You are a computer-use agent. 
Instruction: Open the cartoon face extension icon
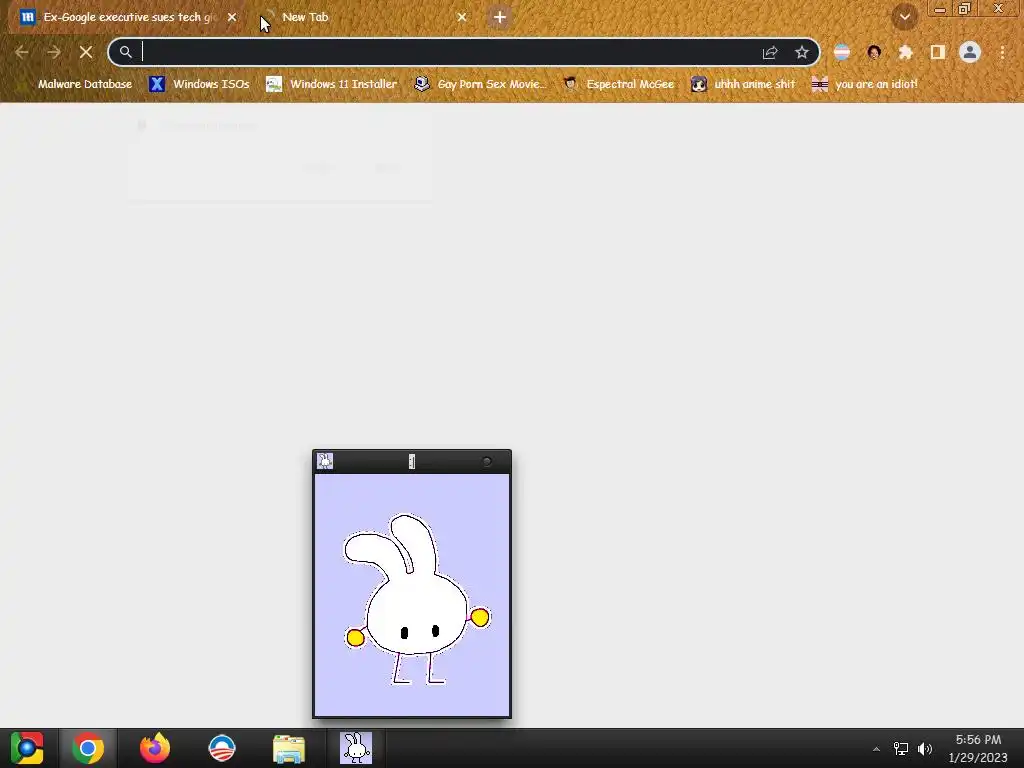point(874,52)
